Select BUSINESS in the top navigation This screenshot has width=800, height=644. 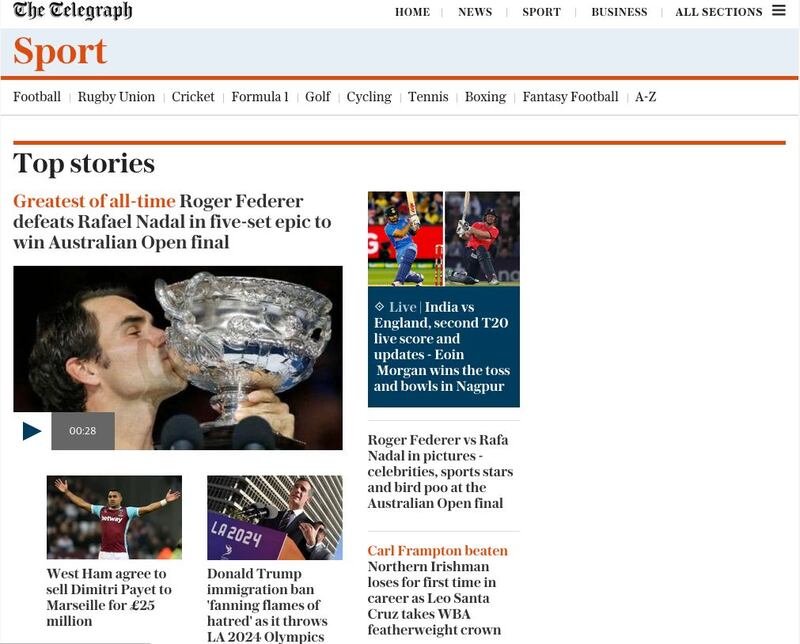pyautogui.click(x=619, y=12)
